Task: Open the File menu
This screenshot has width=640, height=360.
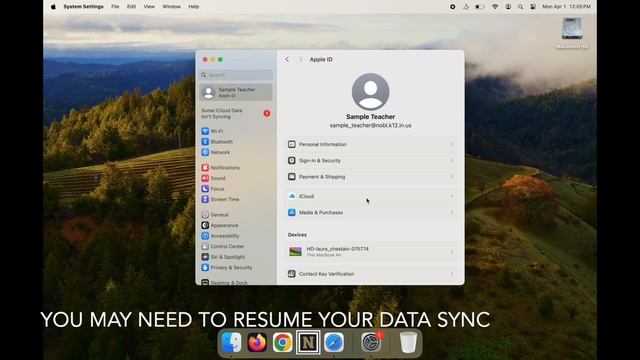Action: pyautogui.click(x=115, y=7)
